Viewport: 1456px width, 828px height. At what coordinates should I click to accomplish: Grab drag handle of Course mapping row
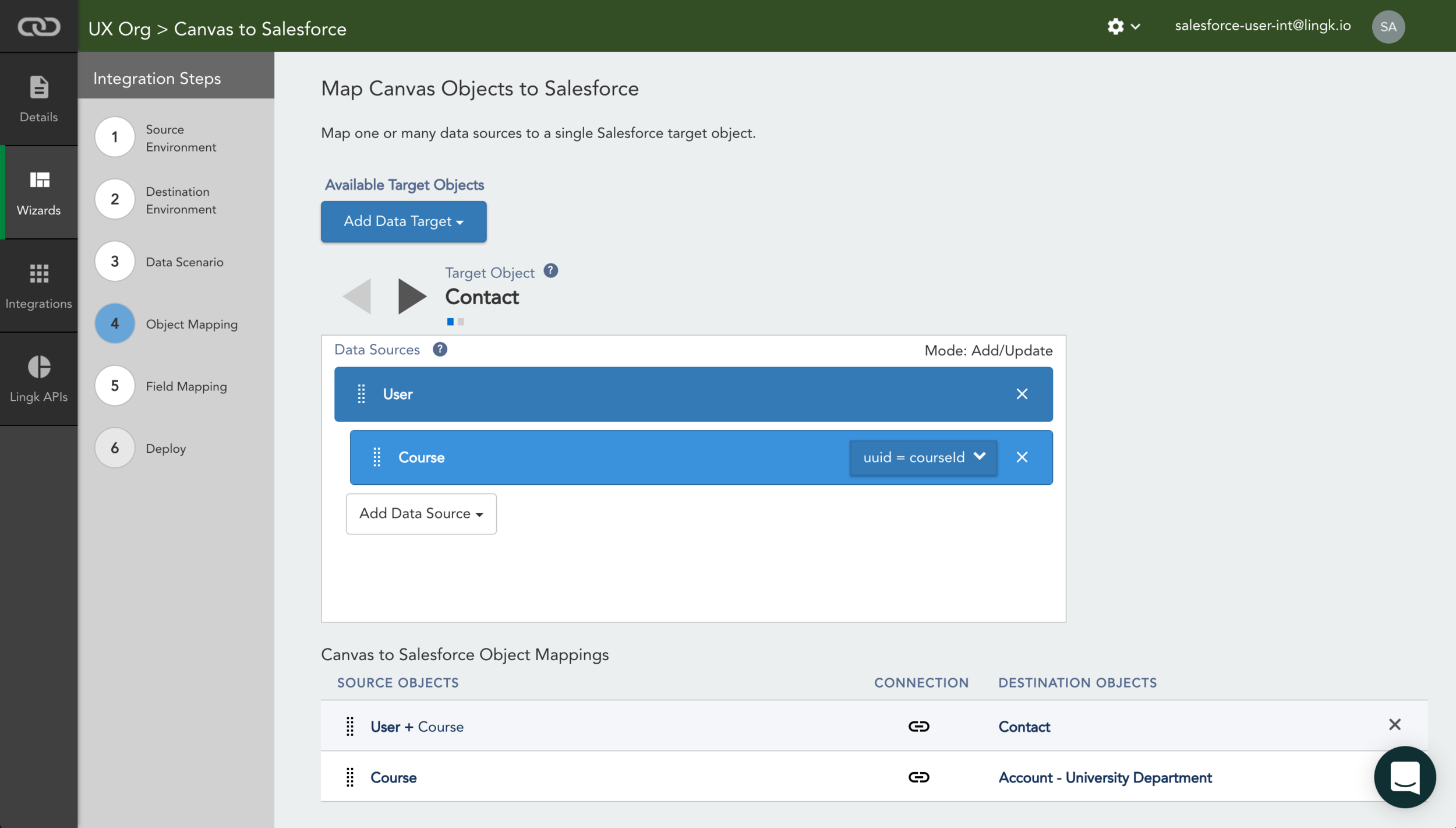[x=350, y=777]
